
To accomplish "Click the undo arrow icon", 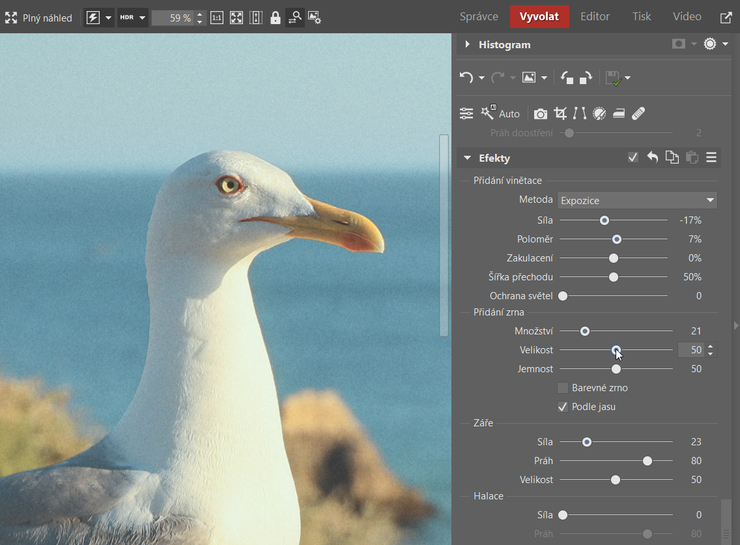I will pyautogui.click(x=466, y=78).
